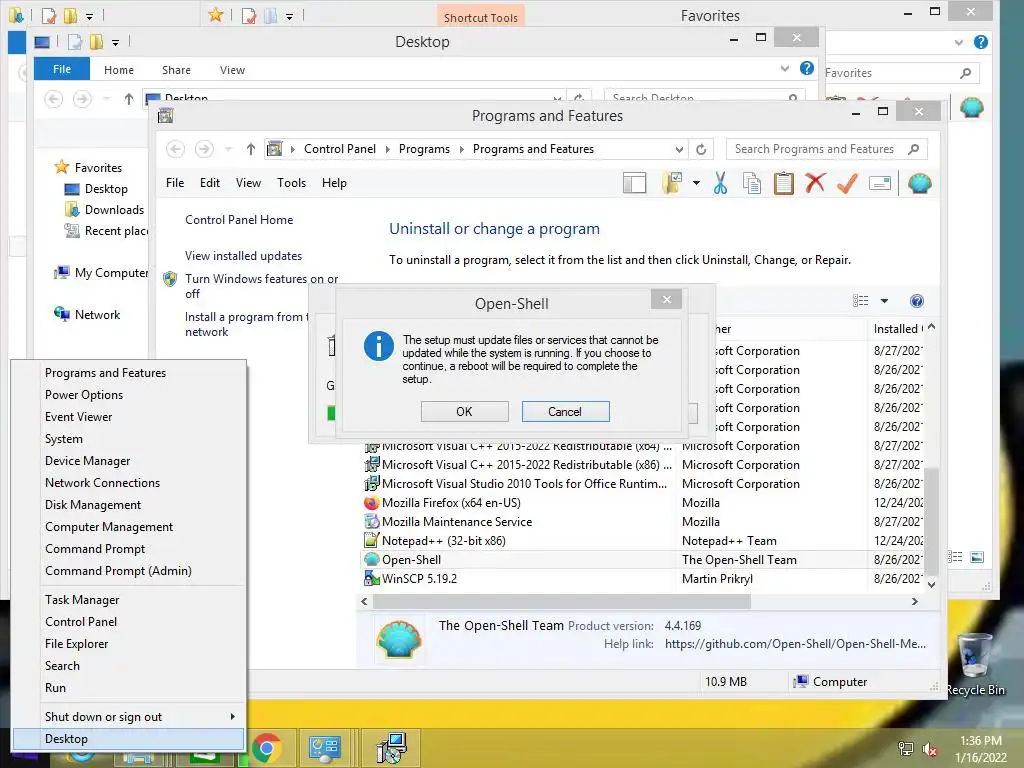Screen dimensions: 1024x768
Task: Click the Email envelope toolbar icon
Action: coord(880,184)
